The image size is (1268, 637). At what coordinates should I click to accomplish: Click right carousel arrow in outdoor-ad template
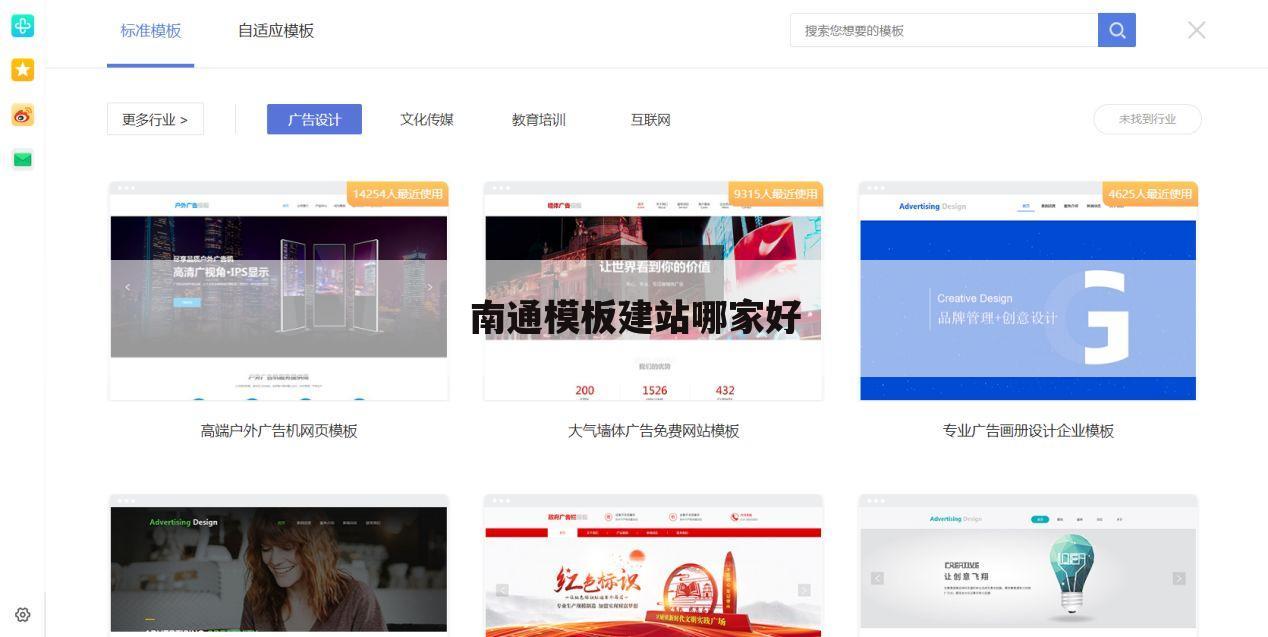pyautogui.click(x=430, y=287)
